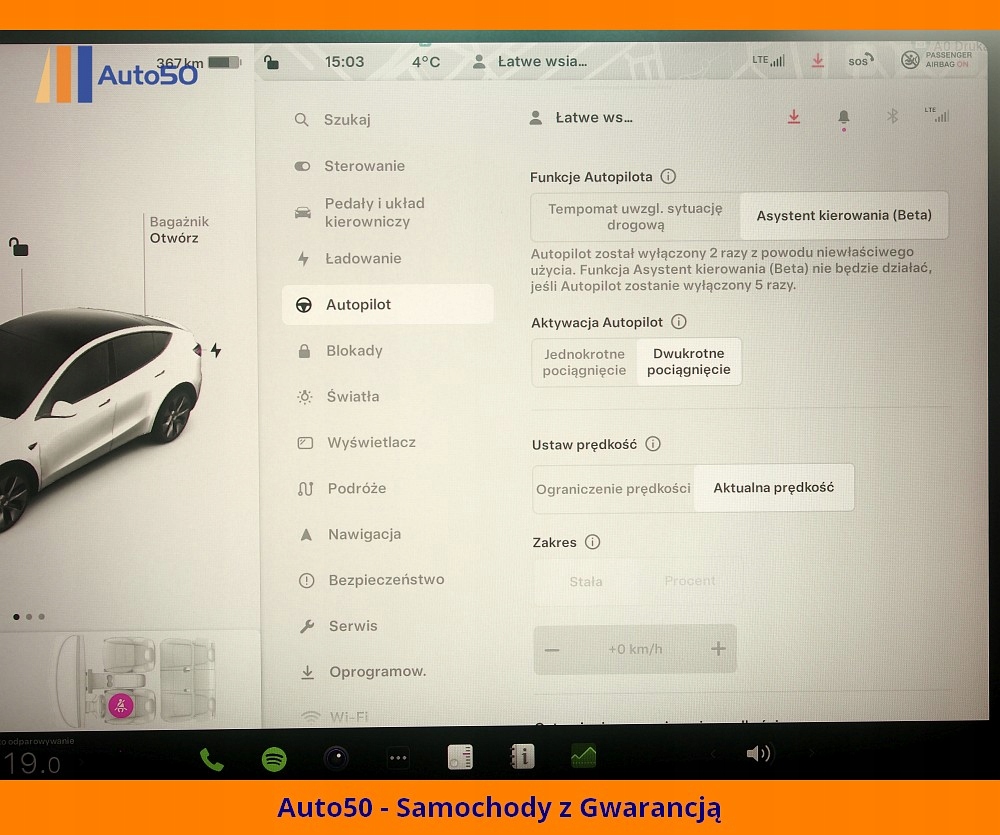Open Sterowanie settings menu
This screenshot has width=1000, height=835.
tap(387, 166)
